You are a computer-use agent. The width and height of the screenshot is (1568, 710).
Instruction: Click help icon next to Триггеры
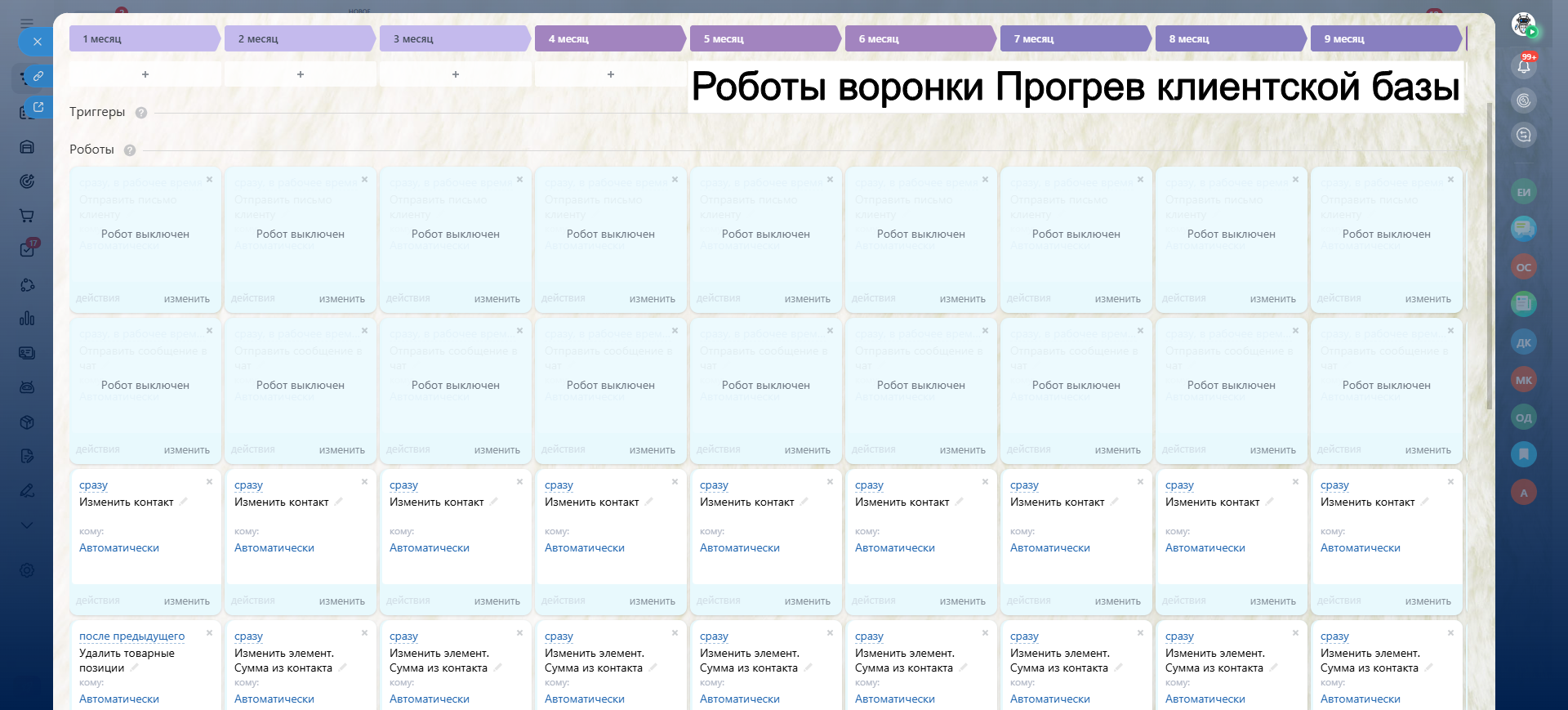coord(141,113)
